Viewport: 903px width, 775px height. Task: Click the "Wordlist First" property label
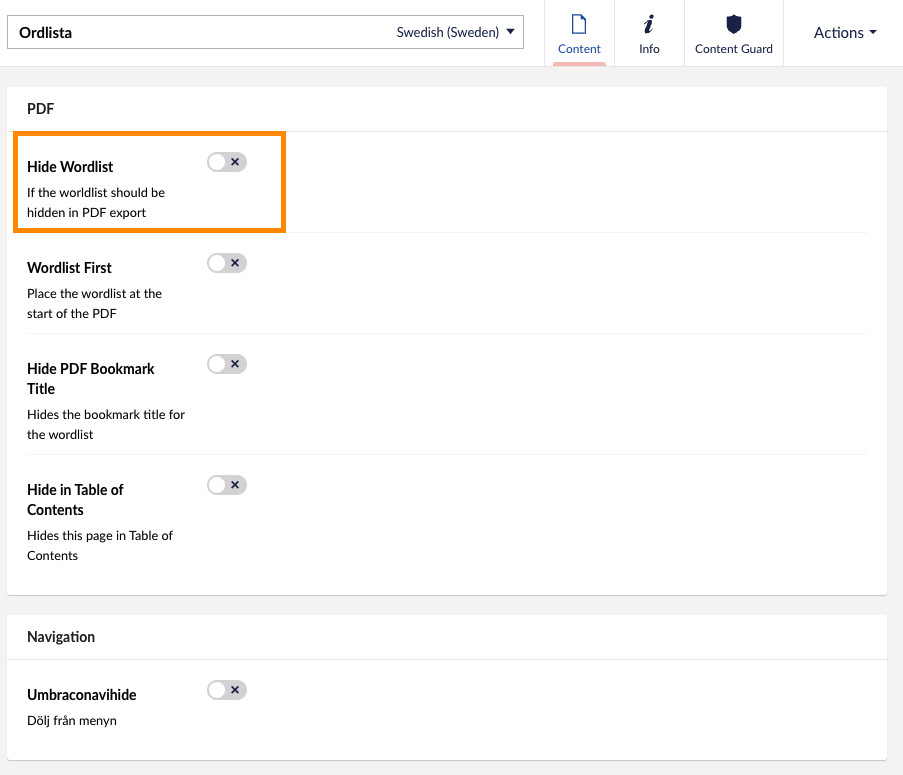(x=69, y=268)
